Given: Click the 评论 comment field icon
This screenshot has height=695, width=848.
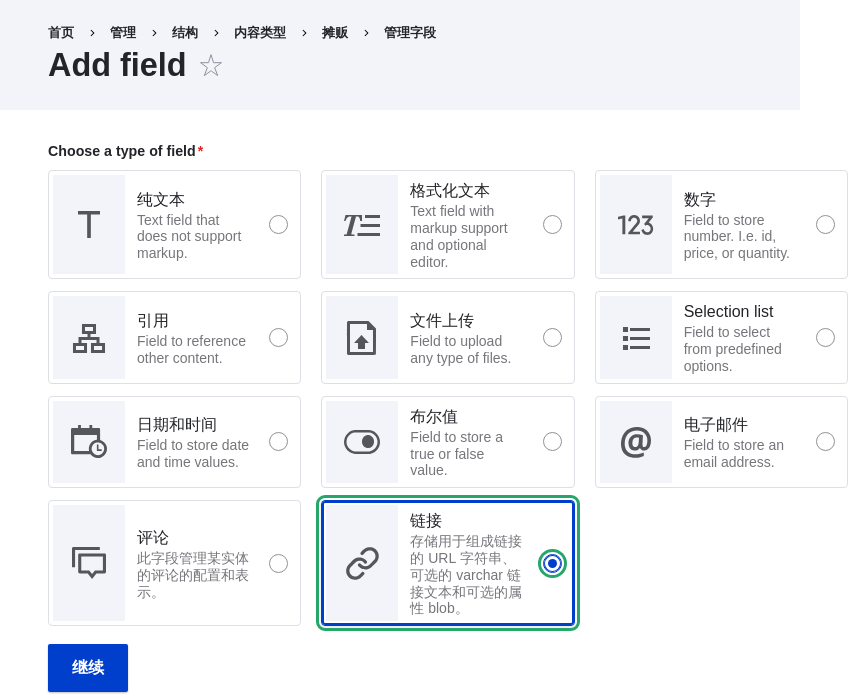Looking at the screenshot, I should pyautogui.click(x=88, y=563).
